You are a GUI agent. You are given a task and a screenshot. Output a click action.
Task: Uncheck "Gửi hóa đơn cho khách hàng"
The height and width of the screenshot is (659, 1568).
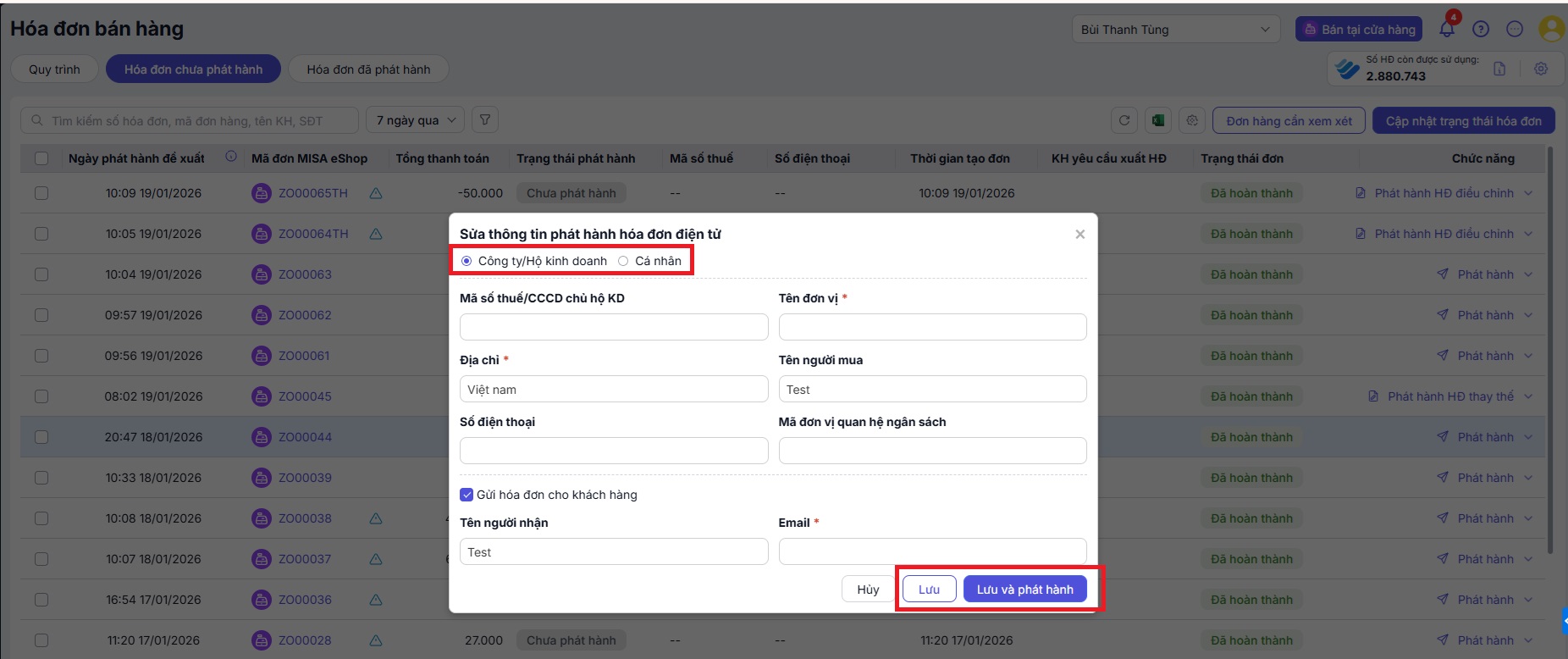[467, 495]
